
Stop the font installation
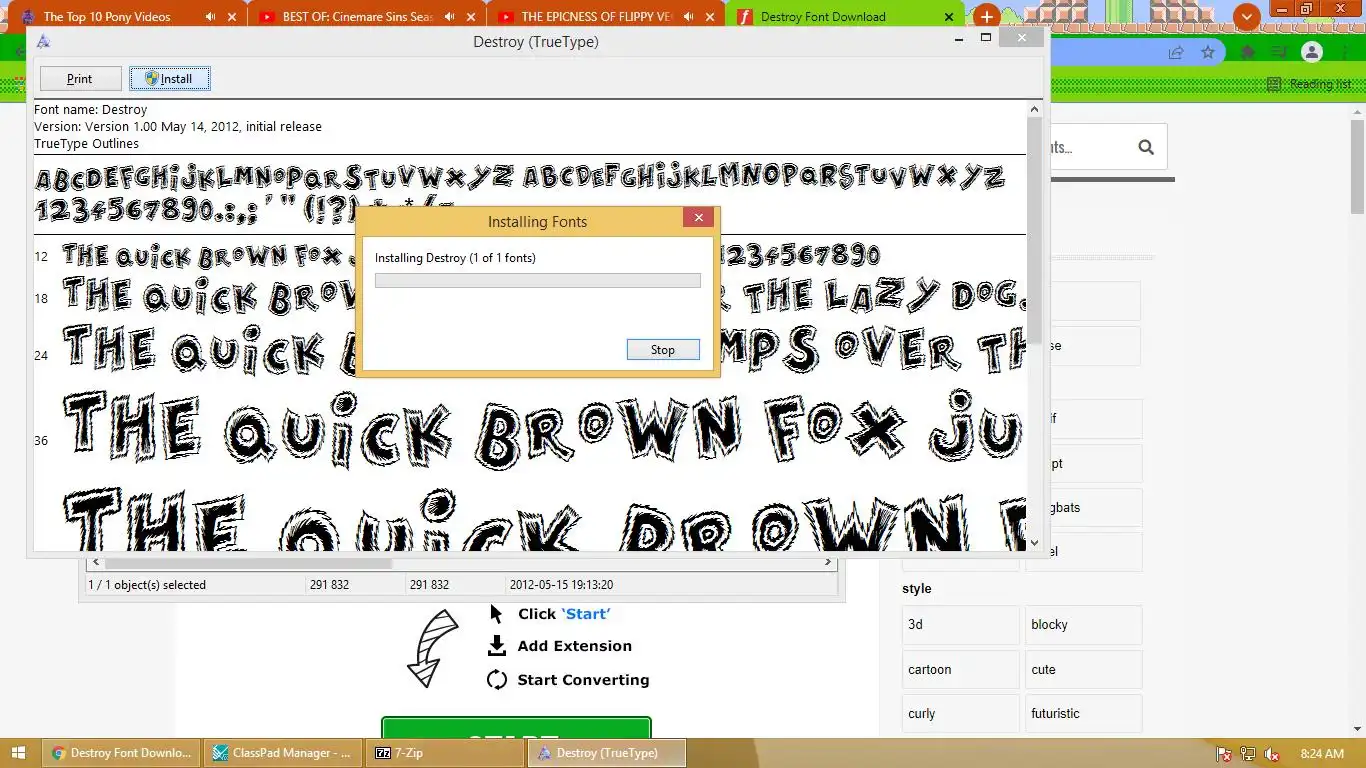pyautogui.click(x=663, y=350)
